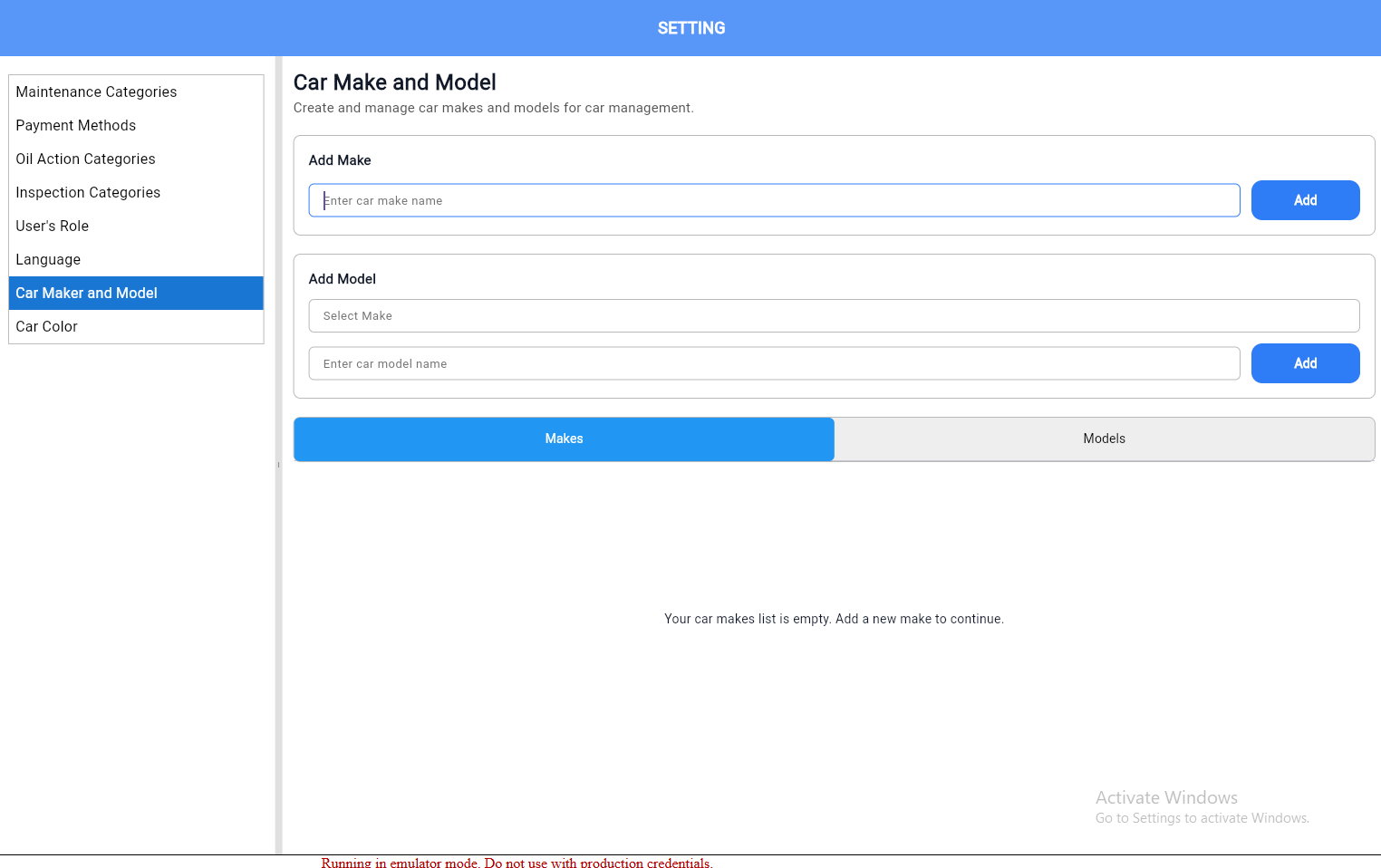The width and height of the screenshot is (1381, 868).
Task: Open Maintenance Categories settings
Action: (x=96, y=92)
